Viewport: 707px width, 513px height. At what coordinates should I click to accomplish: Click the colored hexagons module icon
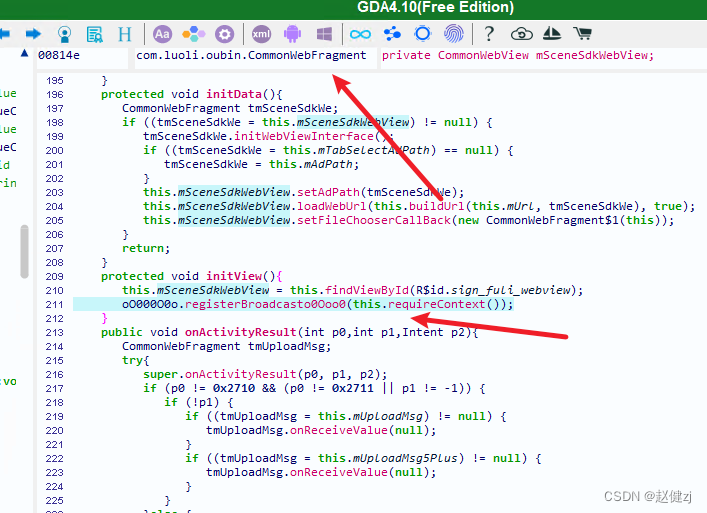click(193, 34)
